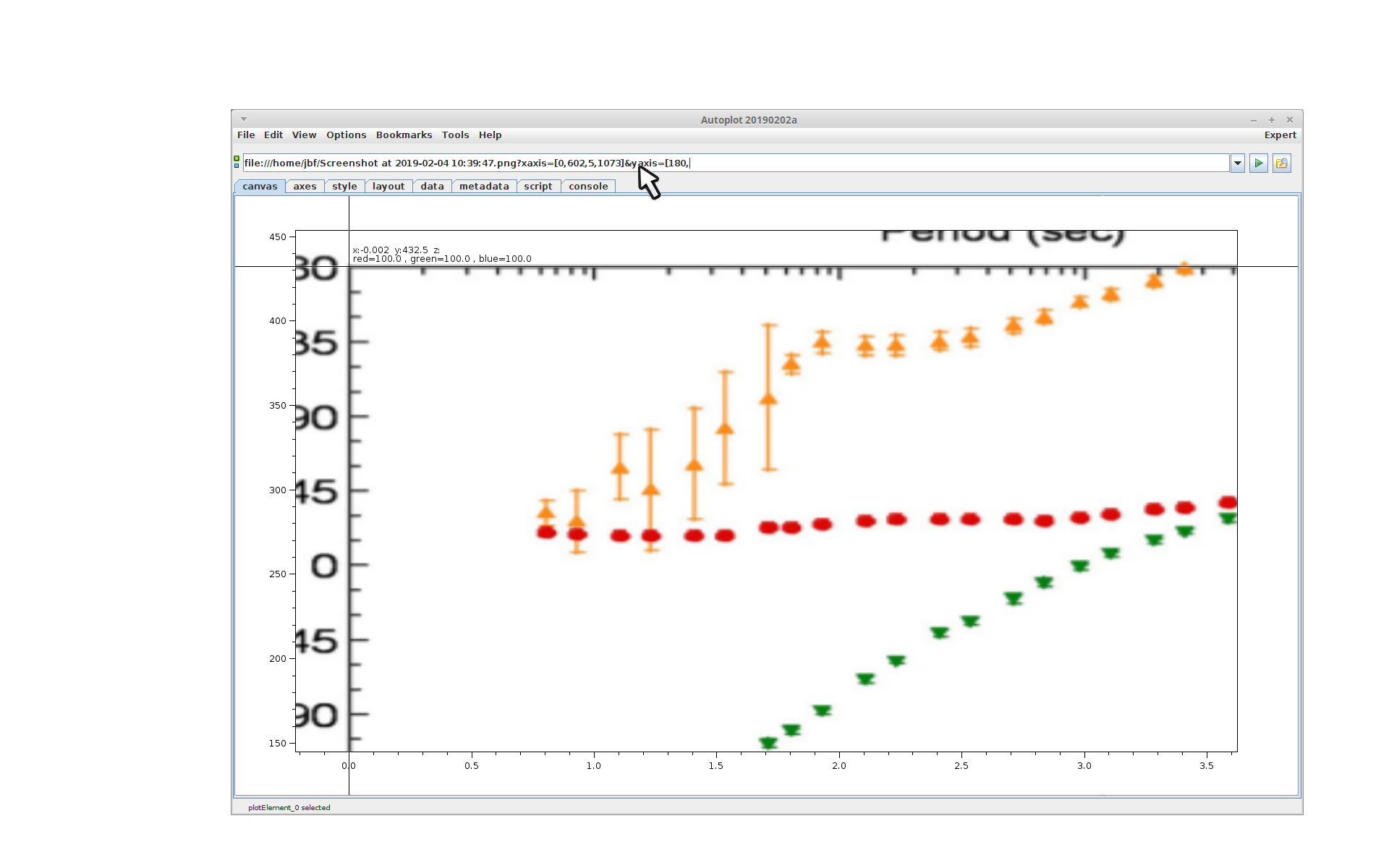Open the Tools menu
1389x868 pixels.
pyautogui.click(x=455, y=135)
